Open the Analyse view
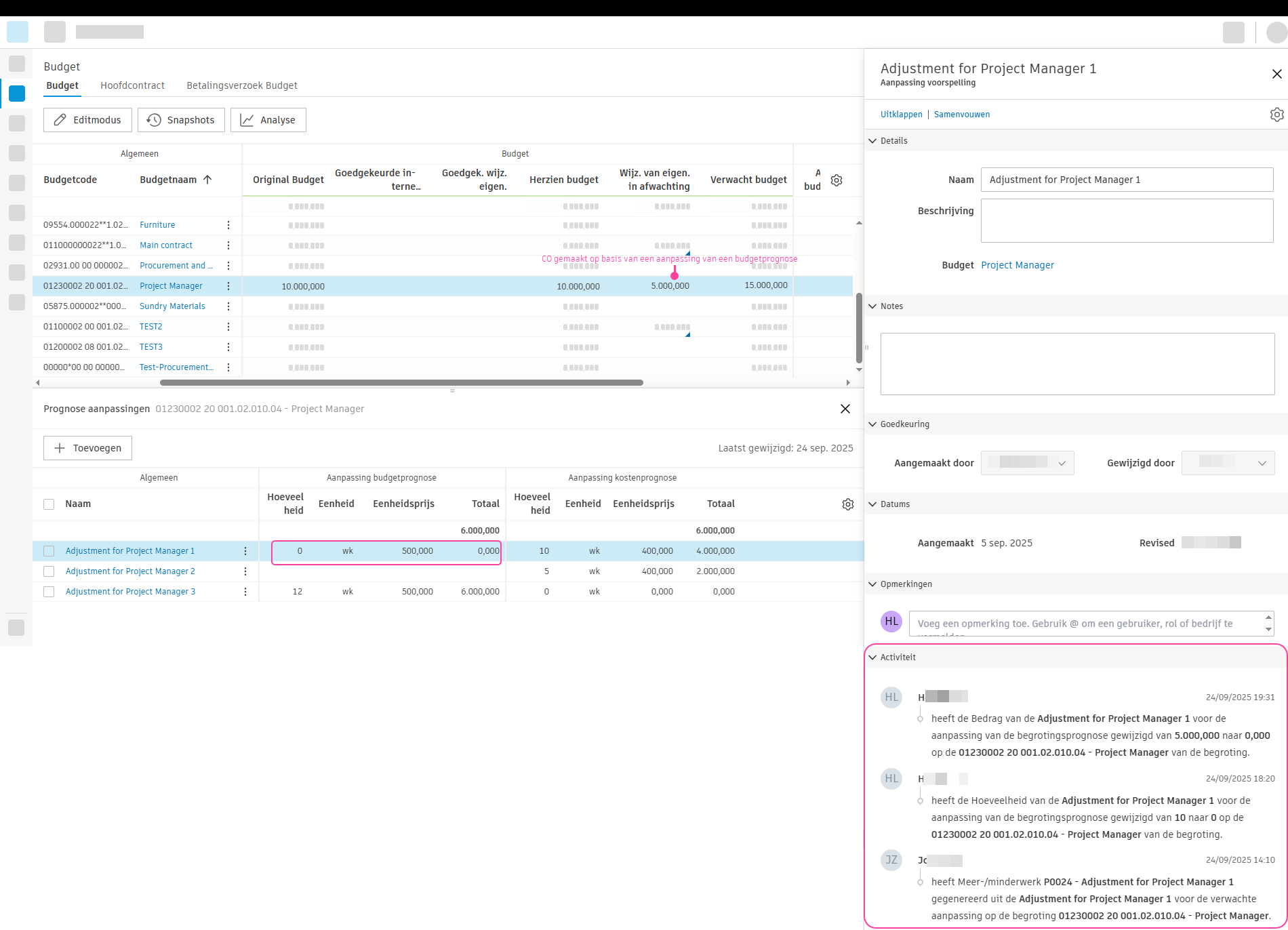The width and height of the screenshot is (1288, 930). click(x=268, y=120)
